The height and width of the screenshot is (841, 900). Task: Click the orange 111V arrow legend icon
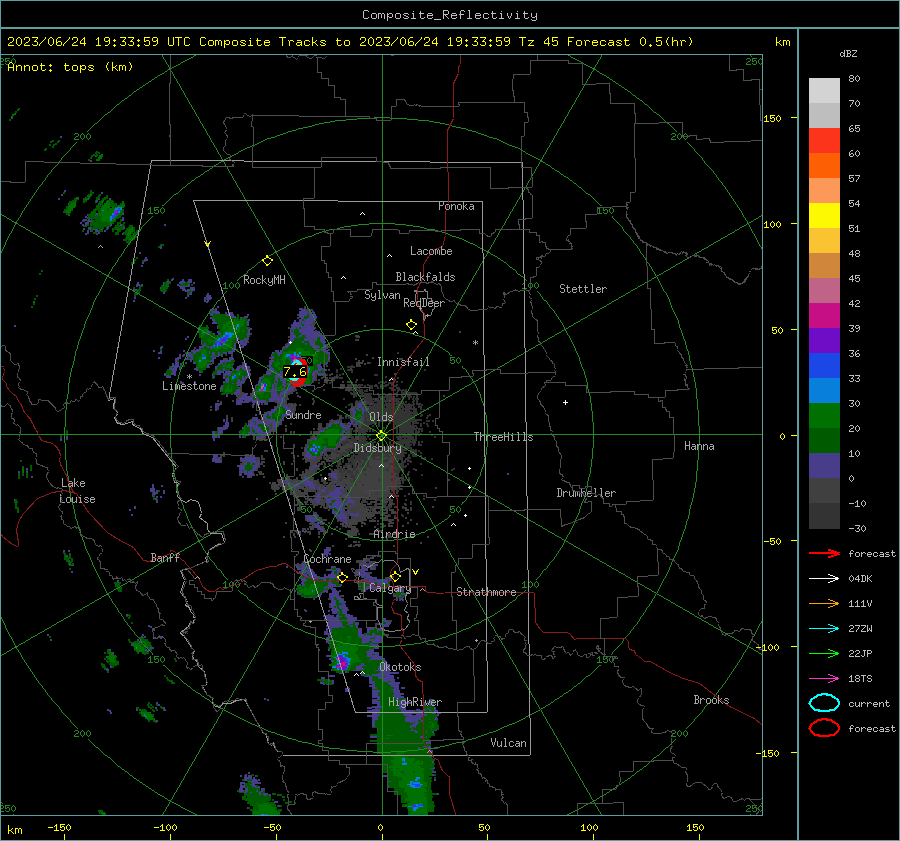point(824,603)
